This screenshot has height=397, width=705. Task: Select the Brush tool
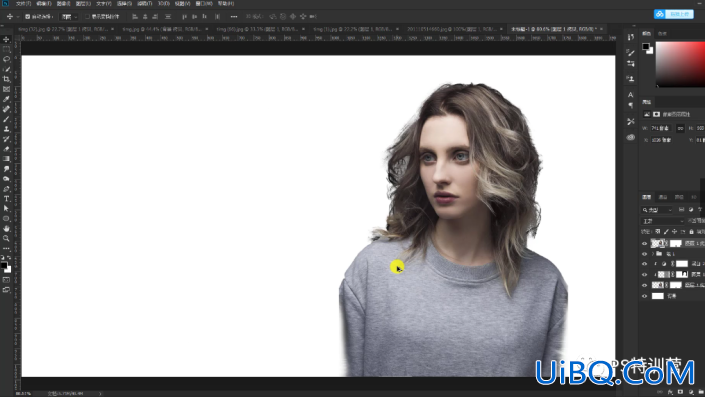(x=6, y=119)
